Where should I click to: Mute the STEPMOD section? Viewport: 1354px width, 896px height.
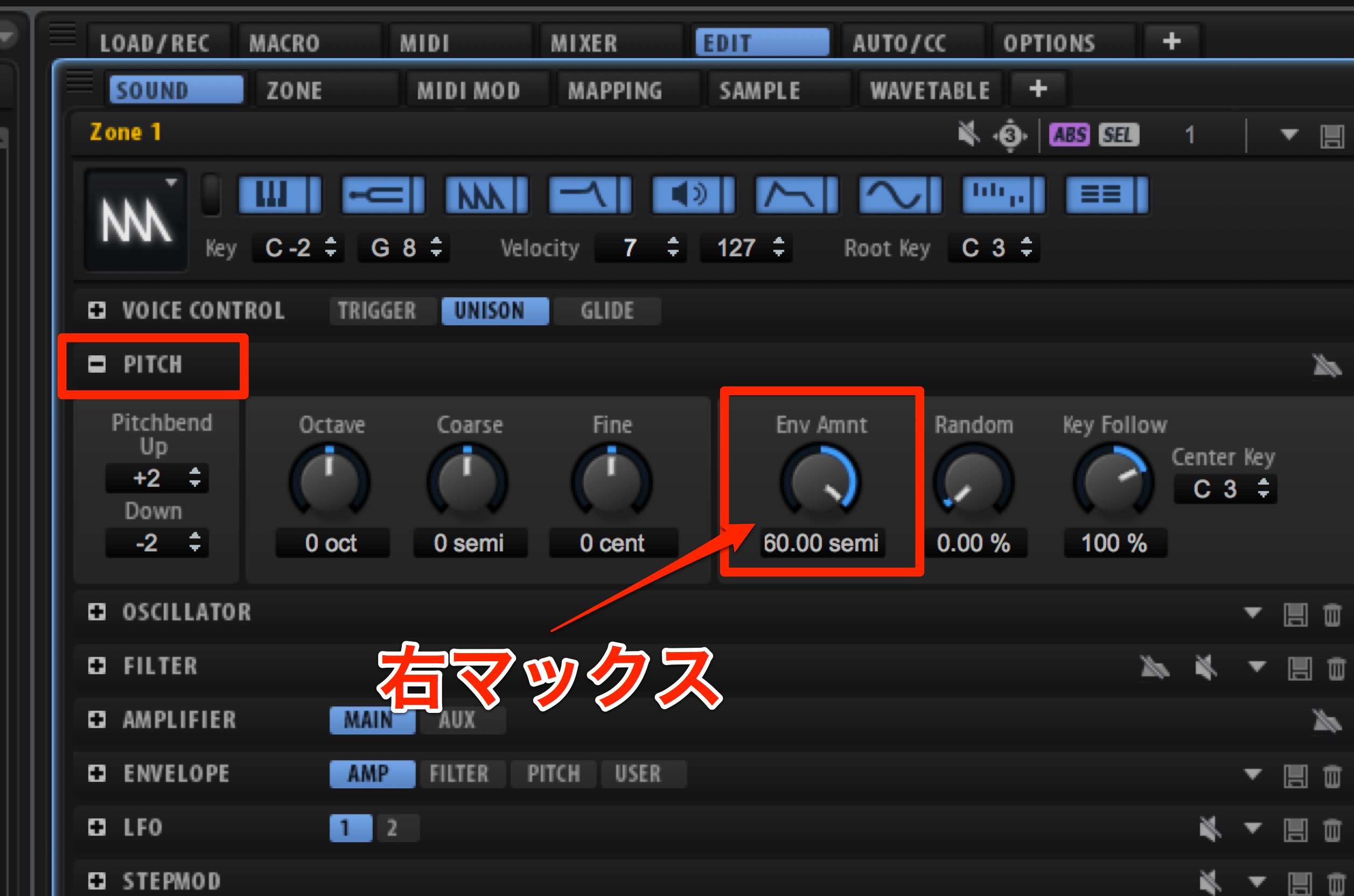click(x=1210, y=883)
